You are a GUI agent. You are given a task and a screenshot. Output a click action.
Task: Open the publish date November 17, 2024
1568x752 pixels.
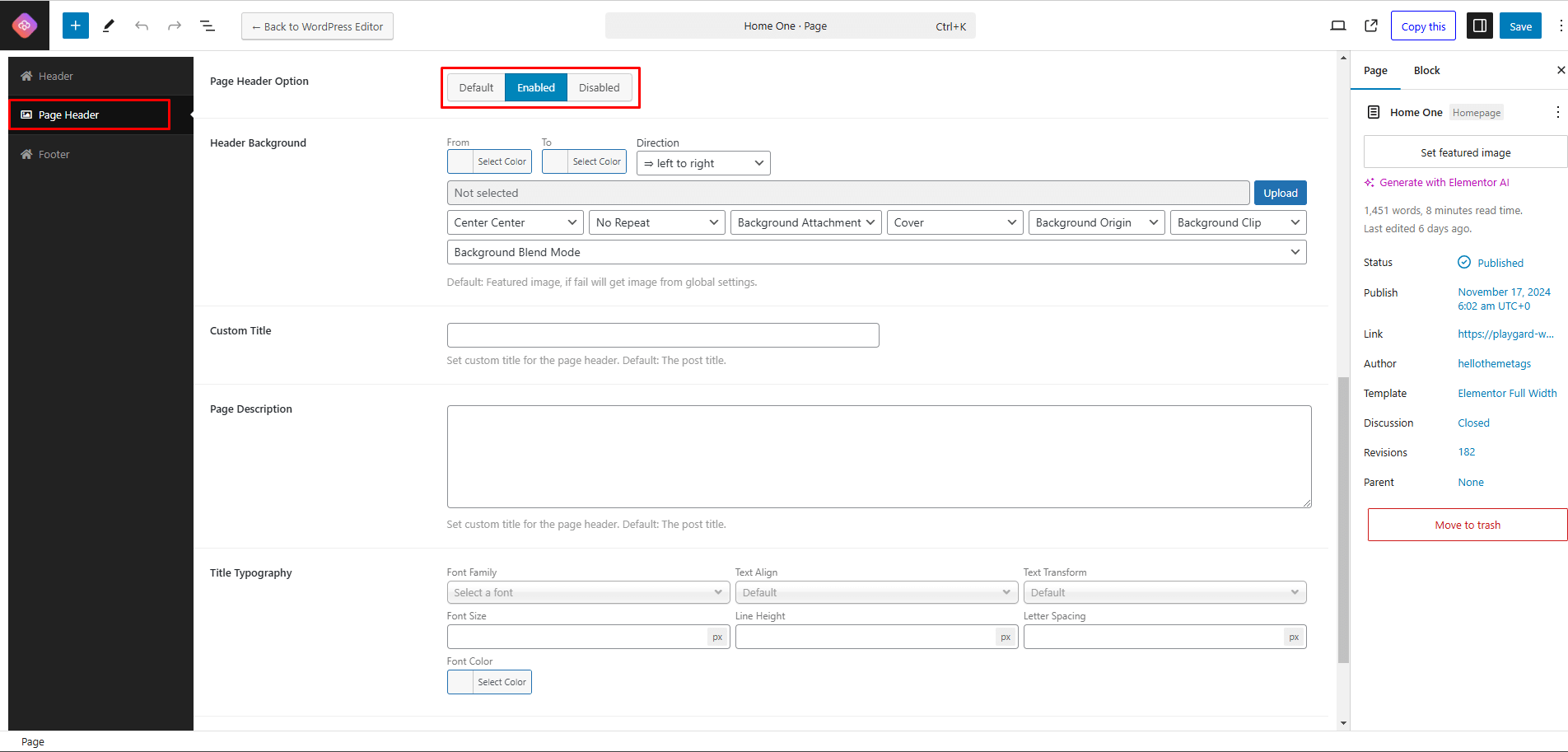click(1504, 299)
